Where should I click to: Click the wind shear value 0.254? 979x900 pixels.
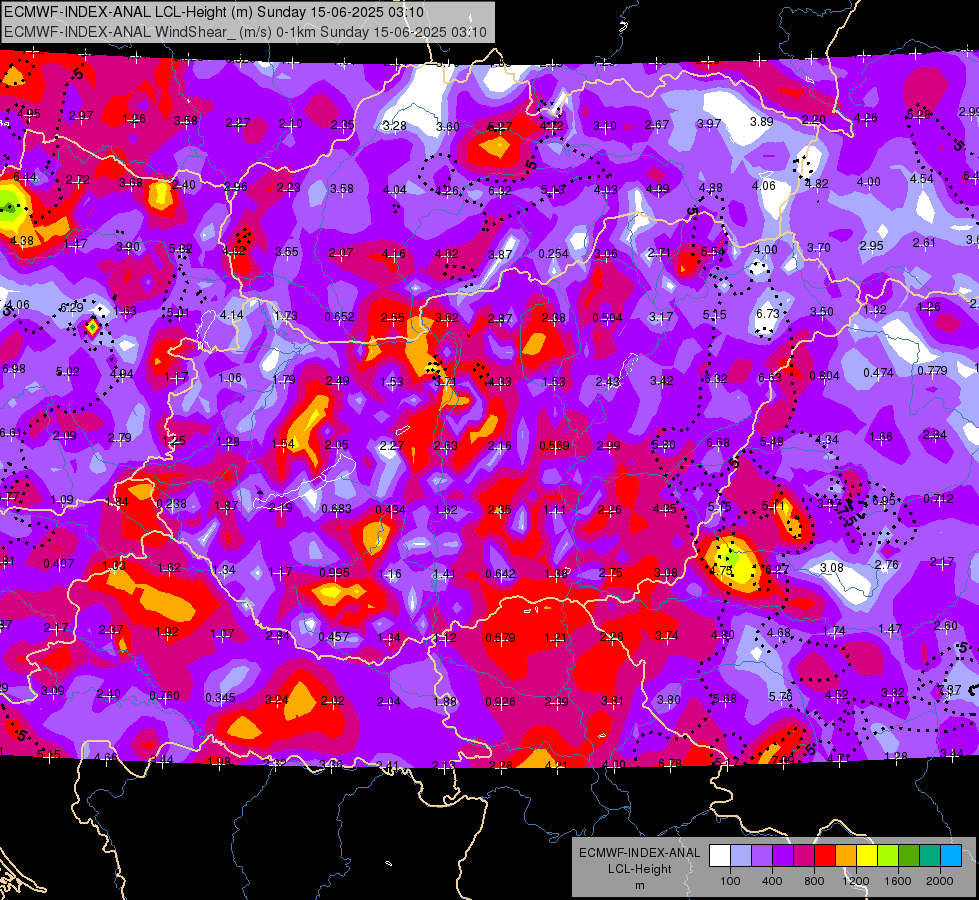[x=553, y=254]
